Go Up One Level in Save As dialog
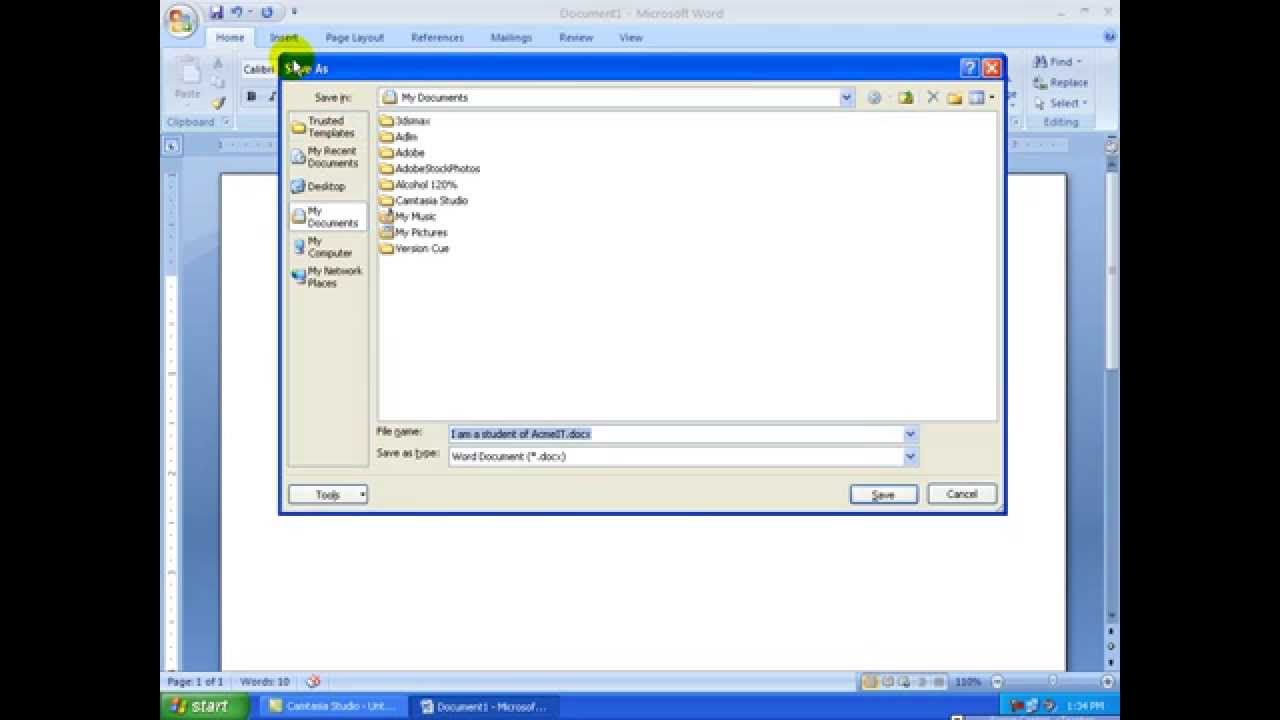 906,97
